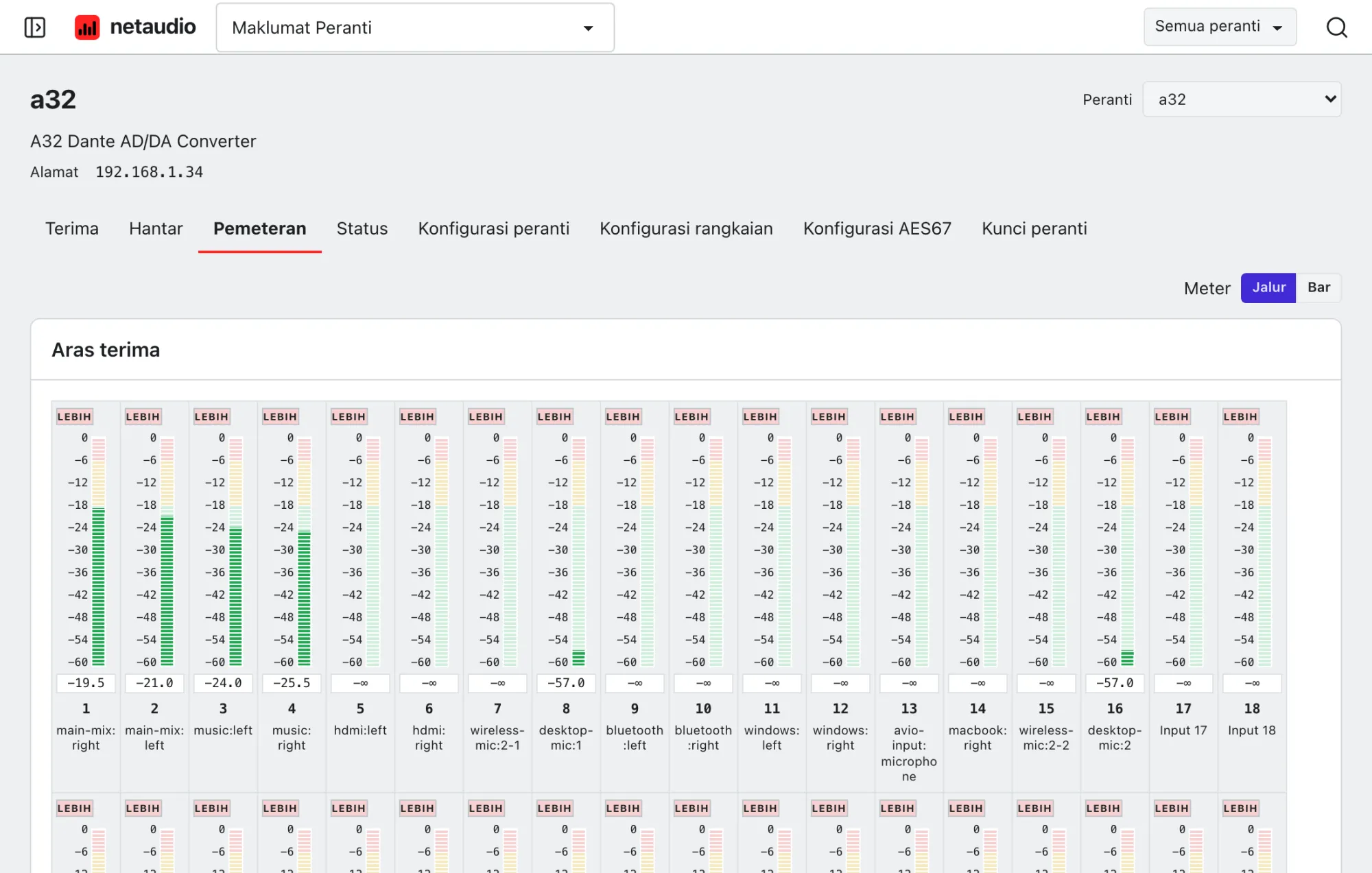Click the hdmi:left channel label

coord(360,730)
